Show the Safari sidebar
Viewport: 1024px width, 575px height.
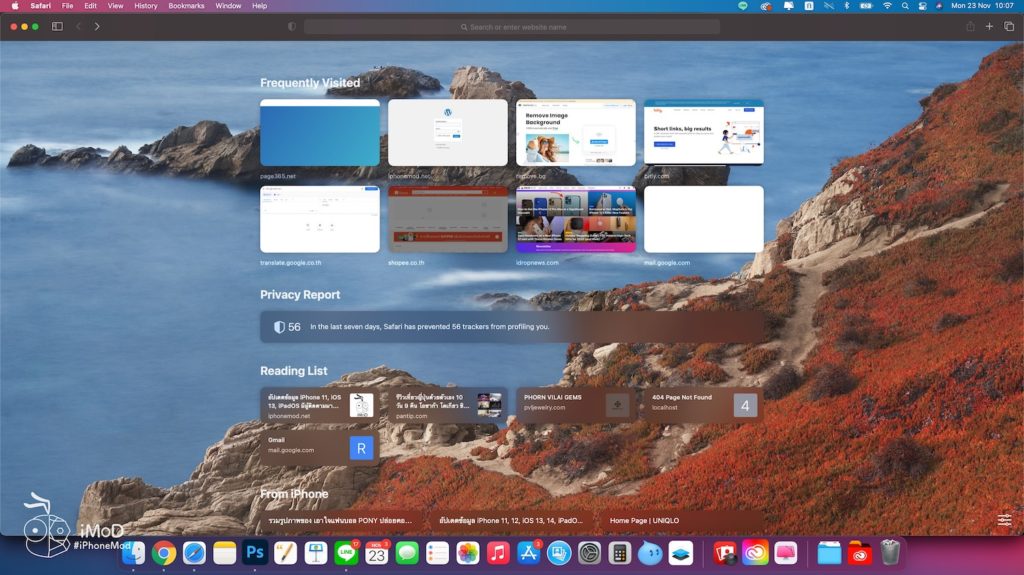tap(57, 26)
